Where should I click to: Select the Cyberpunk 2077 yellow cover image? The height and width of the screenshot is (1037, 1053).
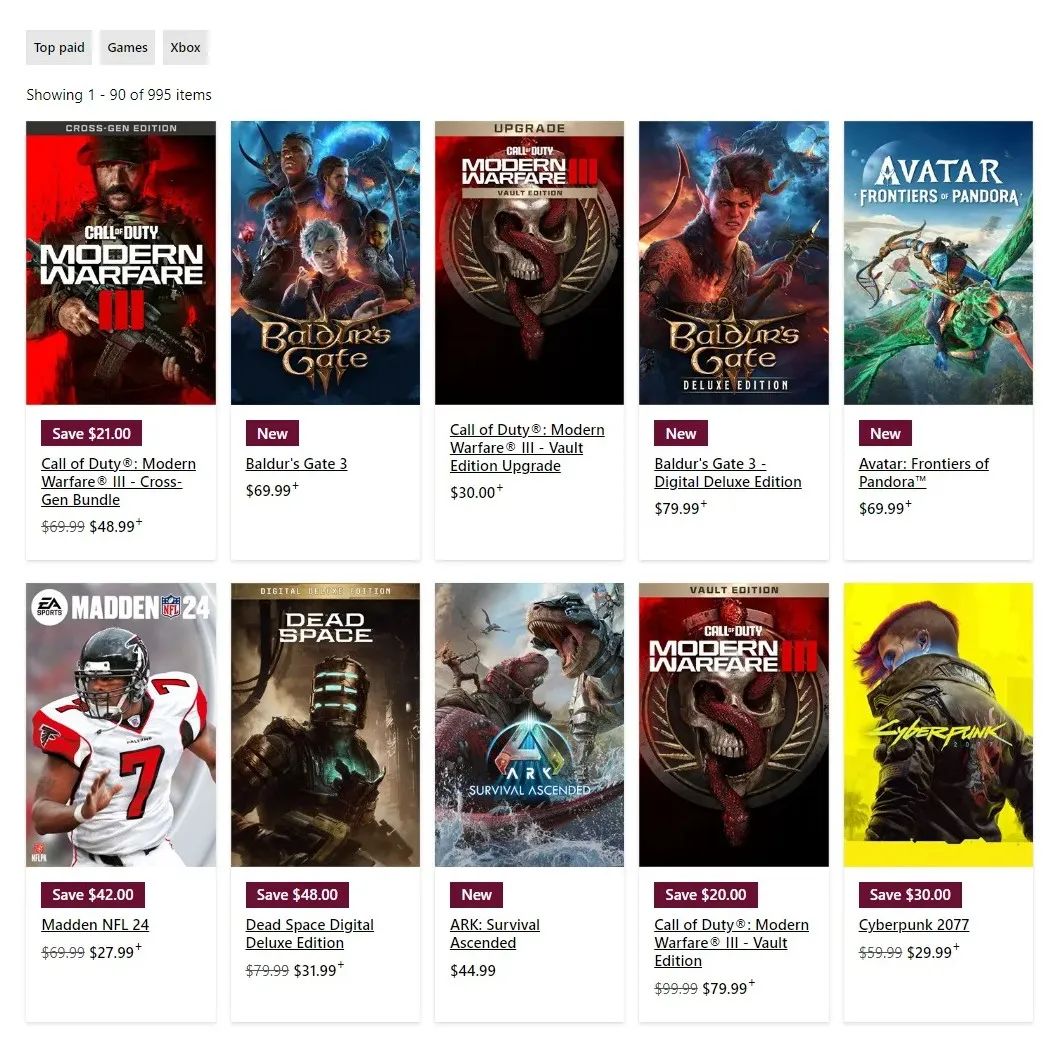[x=938, y=725]
